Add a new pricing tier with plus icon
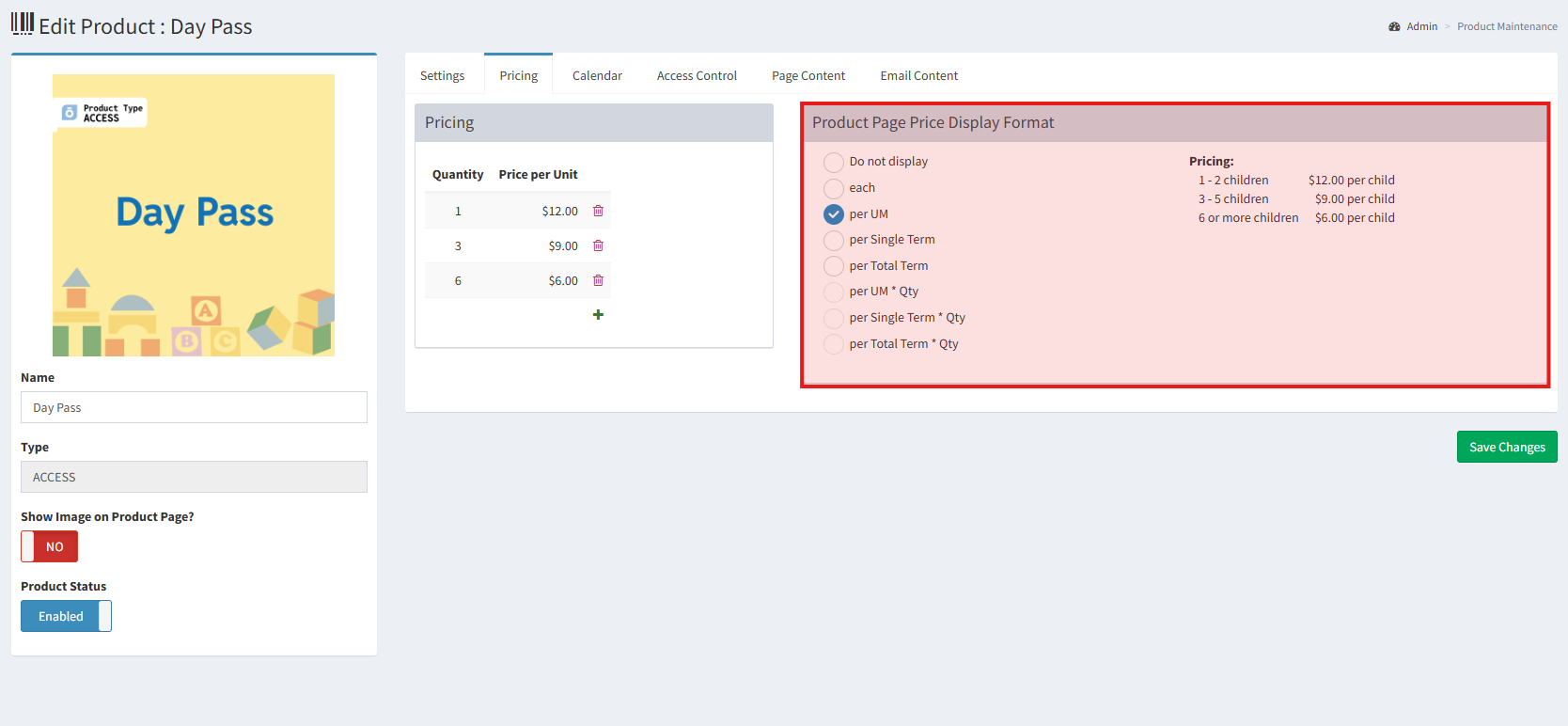 (x=598, y=315)
